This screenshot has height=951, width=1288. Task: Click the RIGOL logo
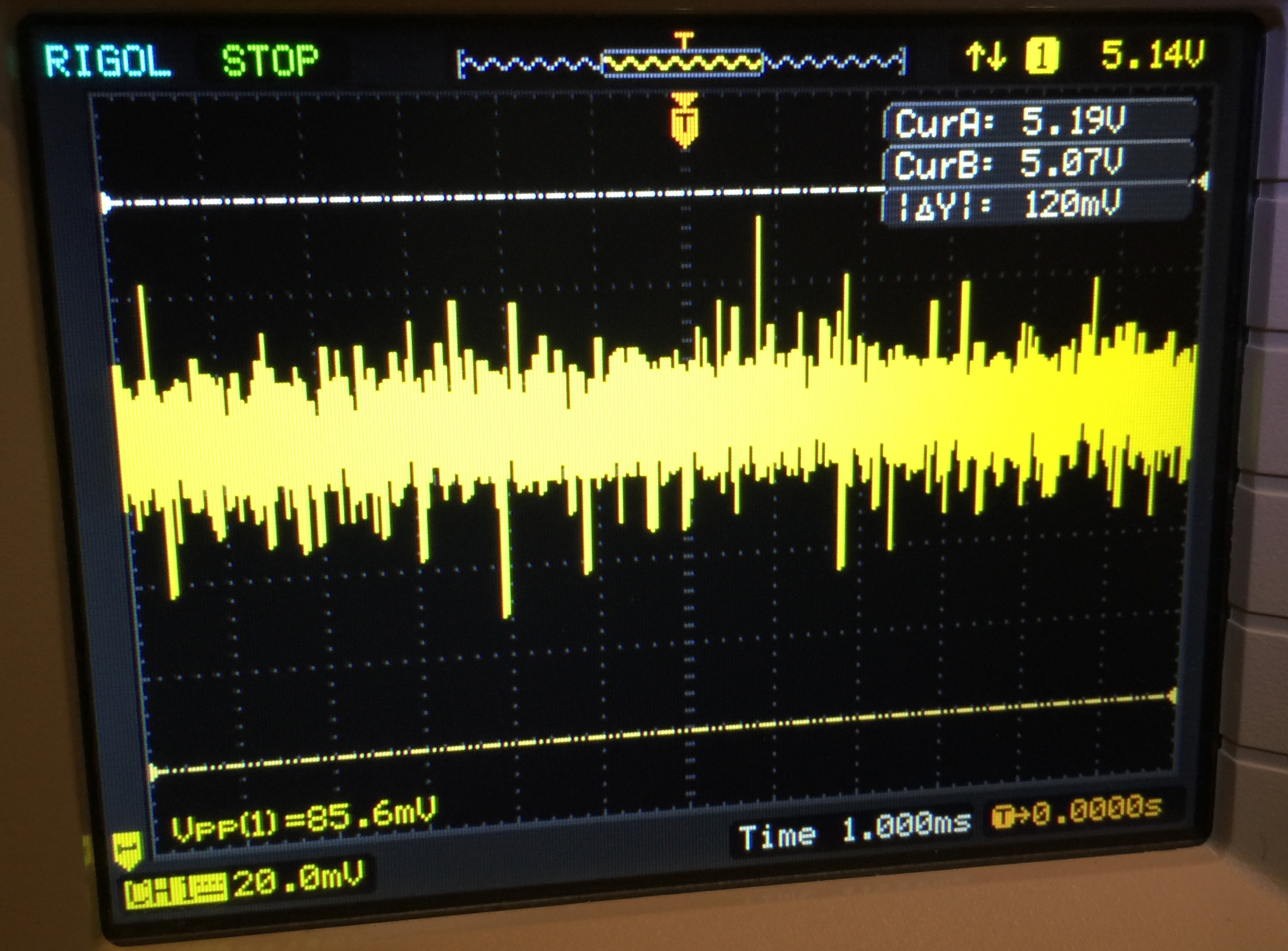[108, 61]
